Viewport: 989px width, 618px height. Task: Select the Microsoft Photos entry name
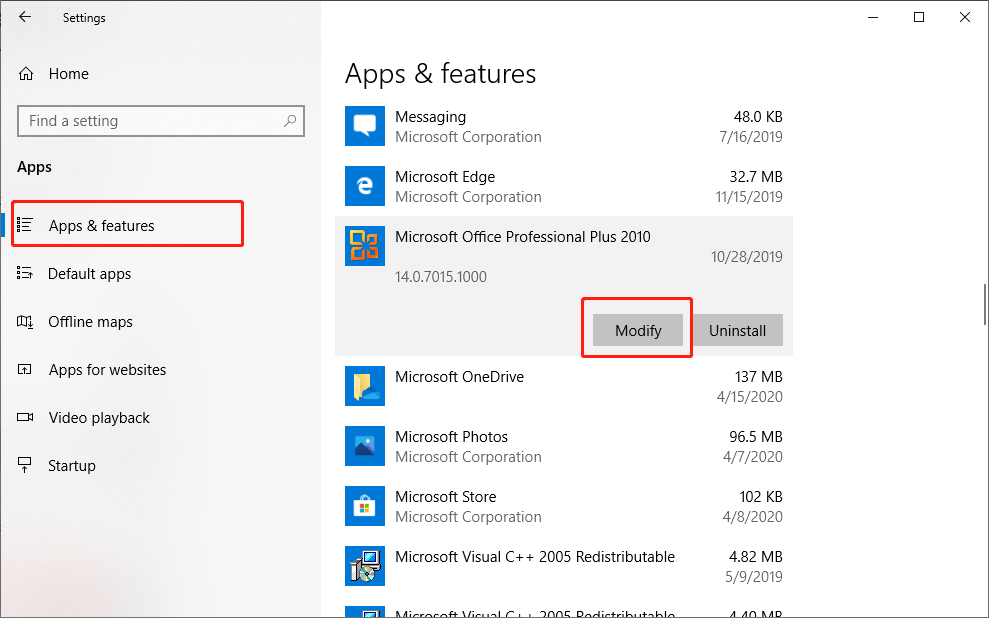coord(451,436)
